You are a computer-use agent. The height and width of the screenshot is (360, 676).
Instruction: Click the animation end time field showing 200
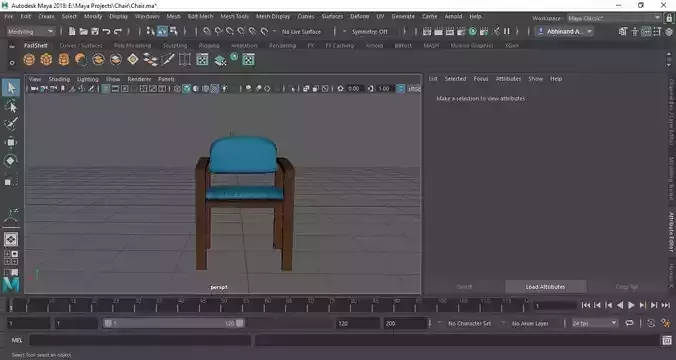404,323
